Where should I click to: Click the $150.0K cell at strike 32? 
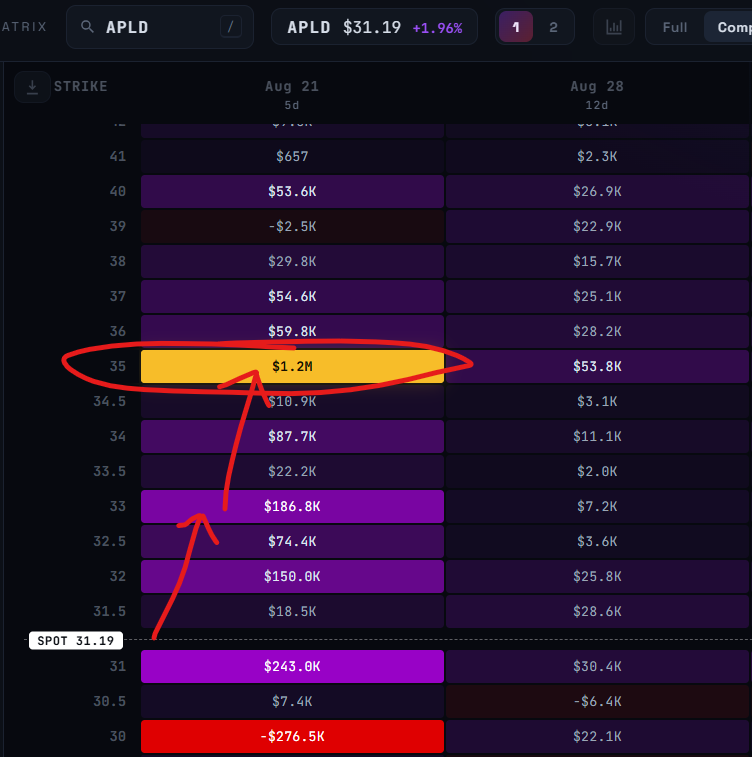click(292, 576)
